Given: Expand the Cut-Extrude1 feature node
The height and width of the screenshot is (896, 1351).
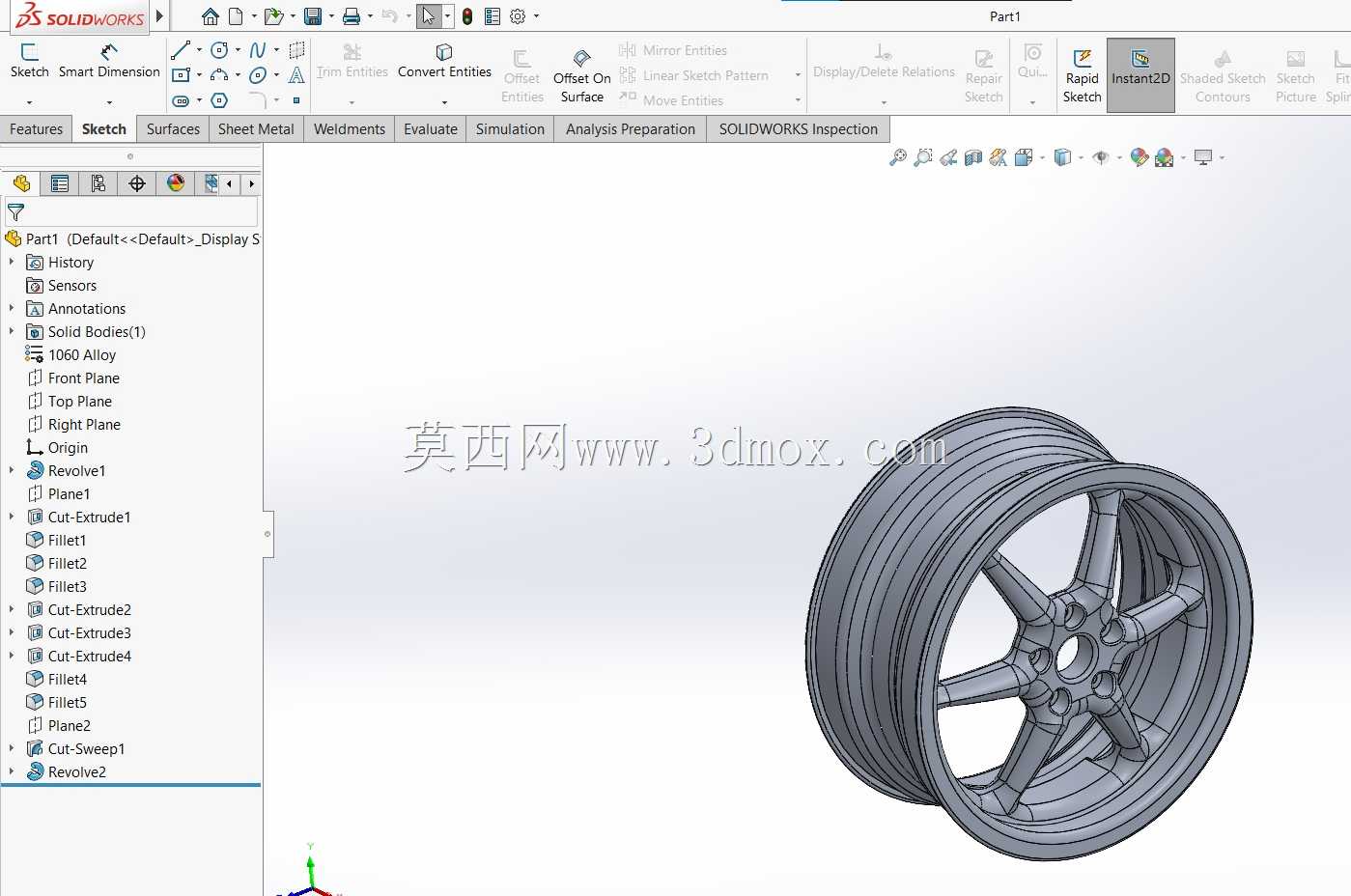Looking at the screenshot, I should point(12,517).
